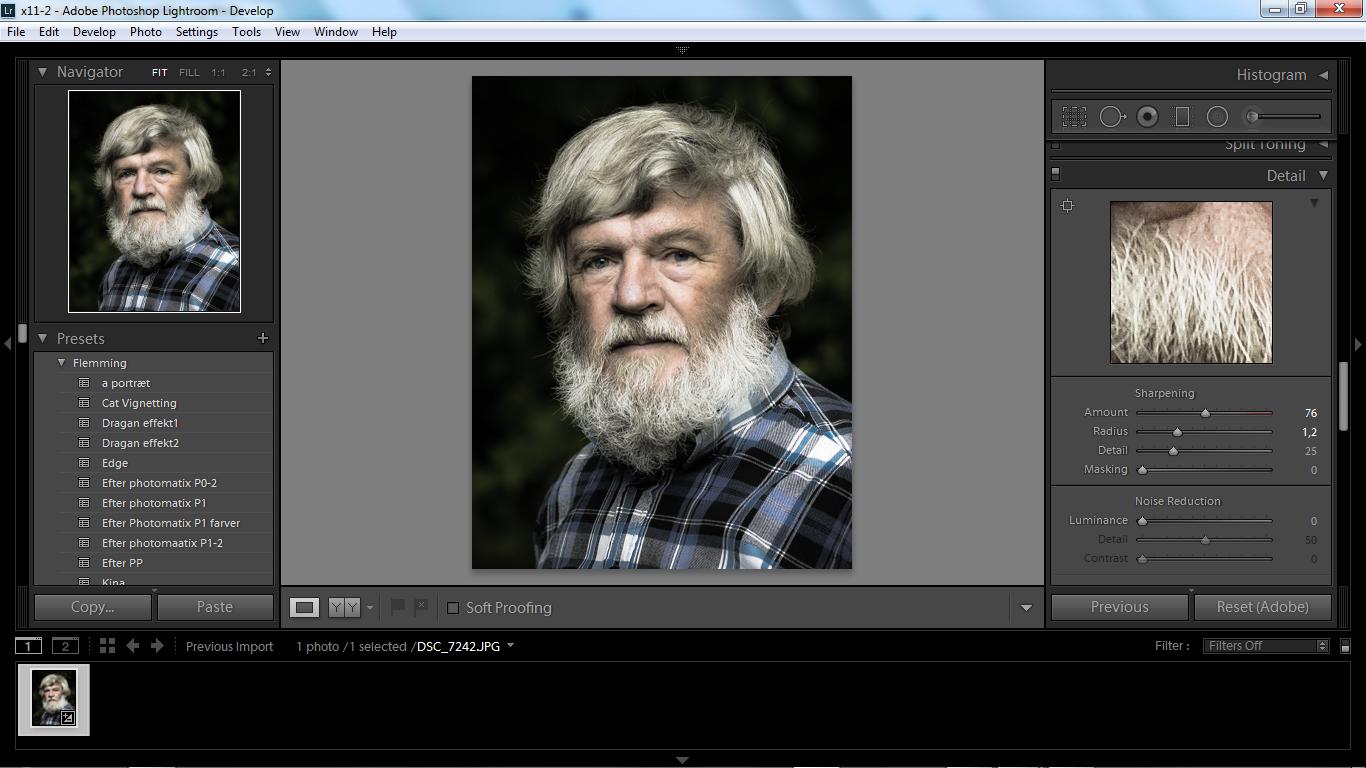
Task: Select the Crop Overlay tool
Action: [1074, 117]
